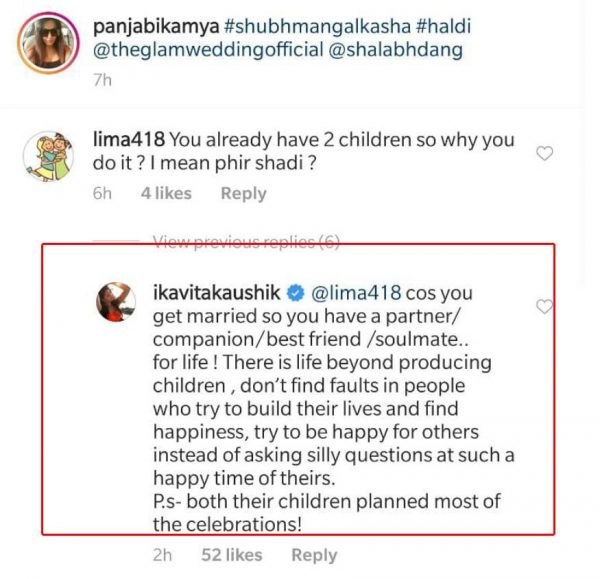Open the #shubhmangalkasha hashtag
Viewport: 600px width, 579px height.
(x=317, y=27)
